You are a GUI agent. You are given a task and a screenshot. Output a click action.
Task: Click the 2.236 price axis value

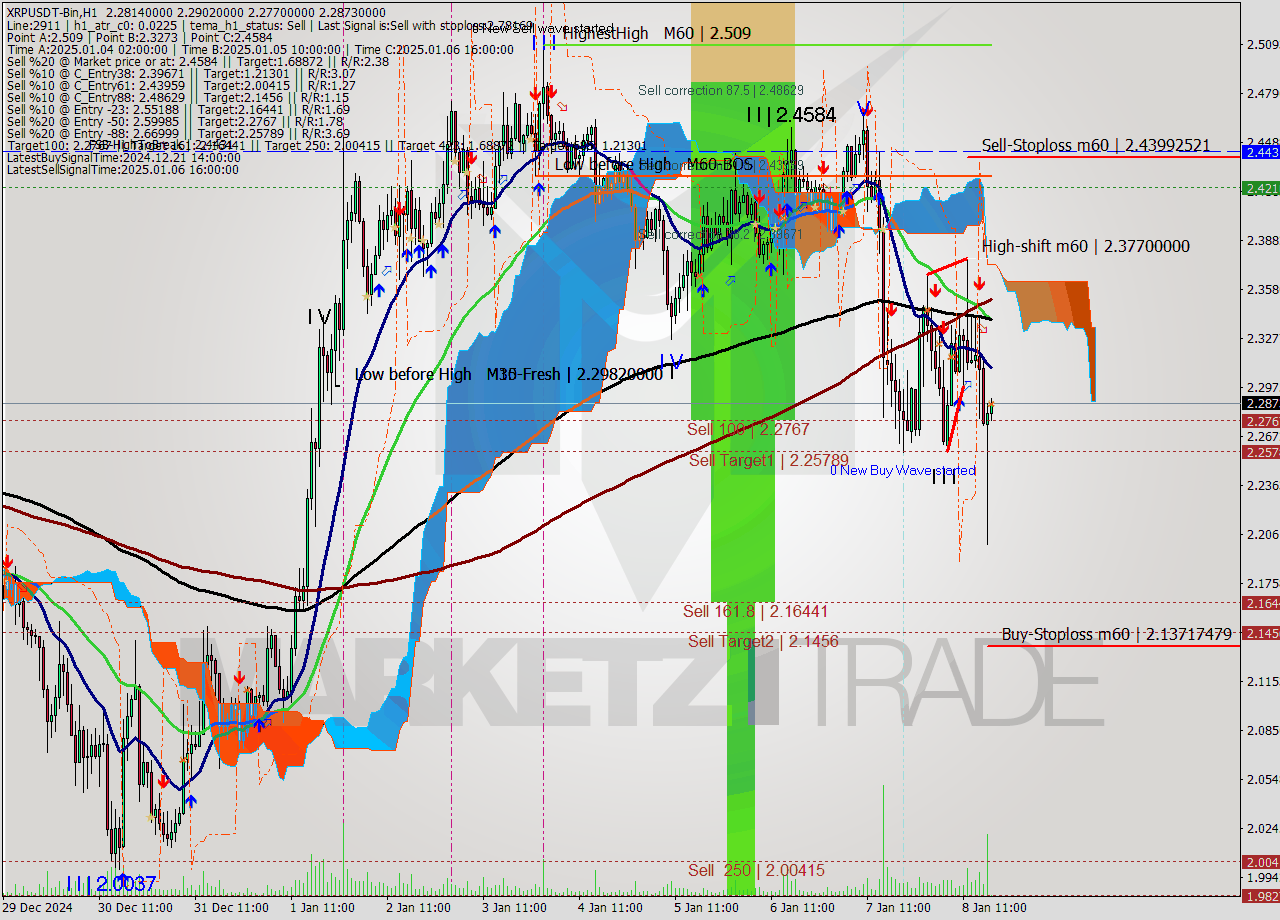[1262, 485]
